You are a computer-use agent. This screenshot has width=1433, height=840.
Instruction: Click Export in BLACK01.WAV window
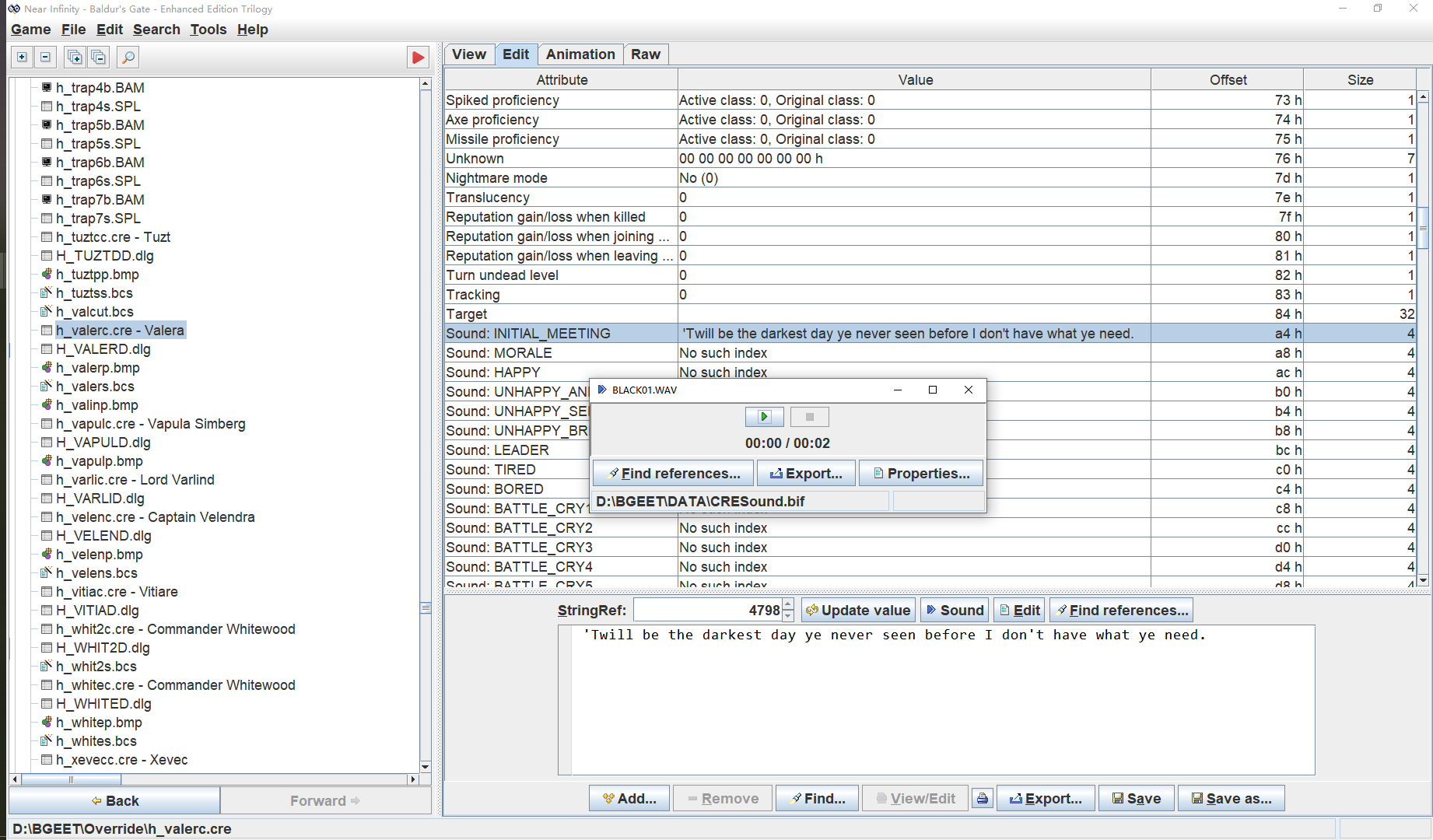[806, 474]
